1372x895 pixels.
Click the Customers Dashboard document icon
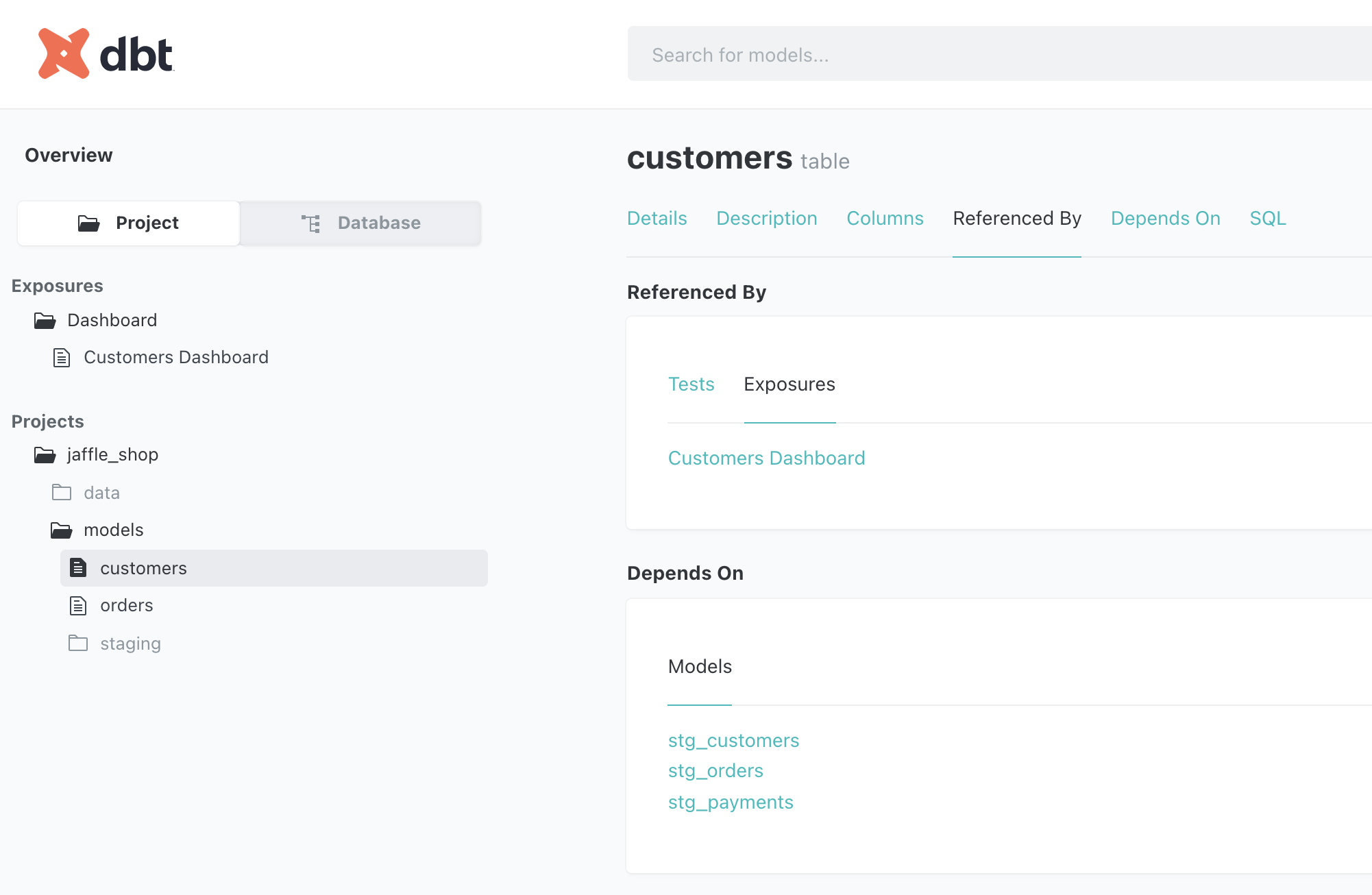click(x=62, y=358)
